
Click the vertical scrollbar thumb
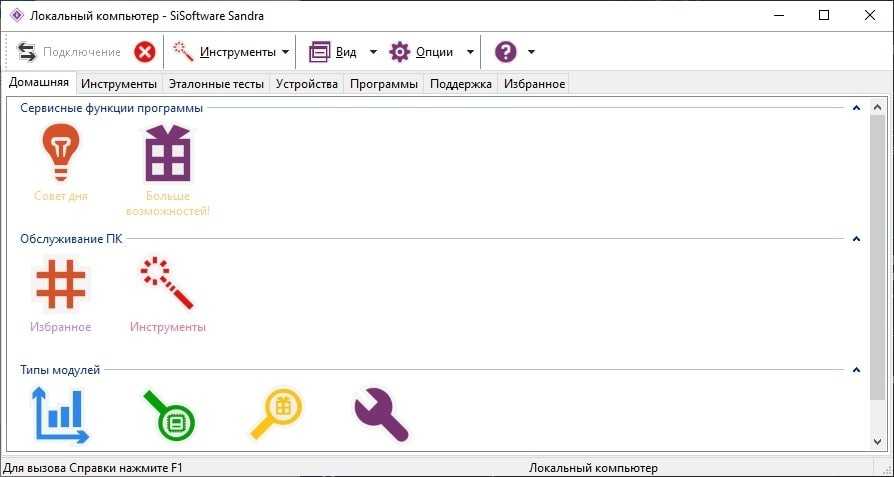coord(877,256)
